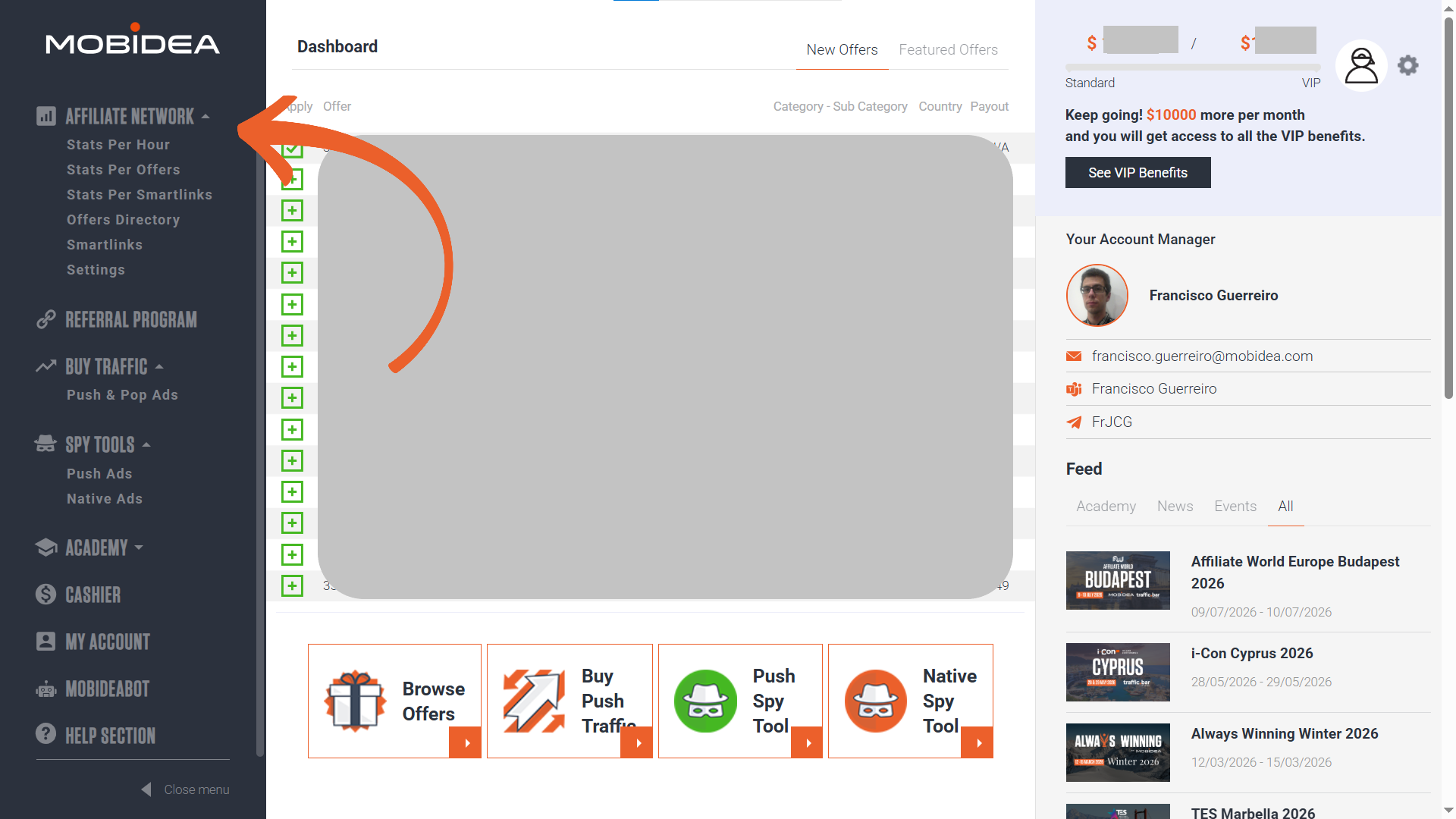Expand the Academy section chevron

(x=137, y=548)
